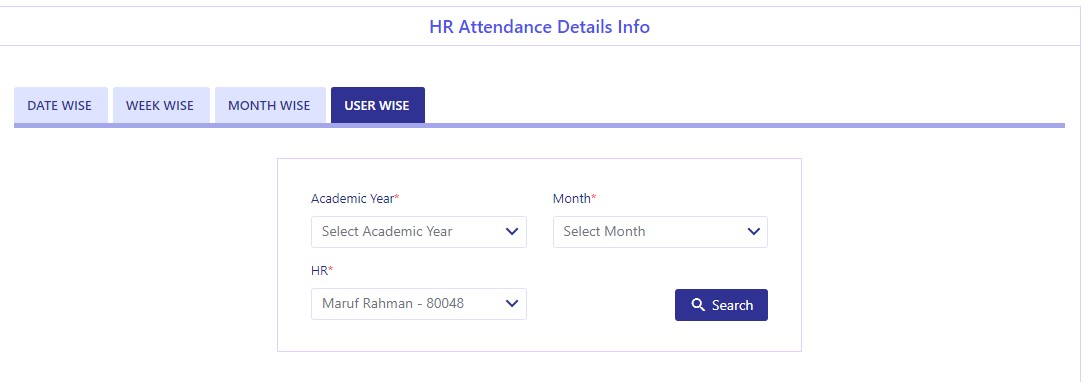Click the 'Select Academic Year' placeholder text
Viewport: 1084px width, 382px height.
(387, 231)
